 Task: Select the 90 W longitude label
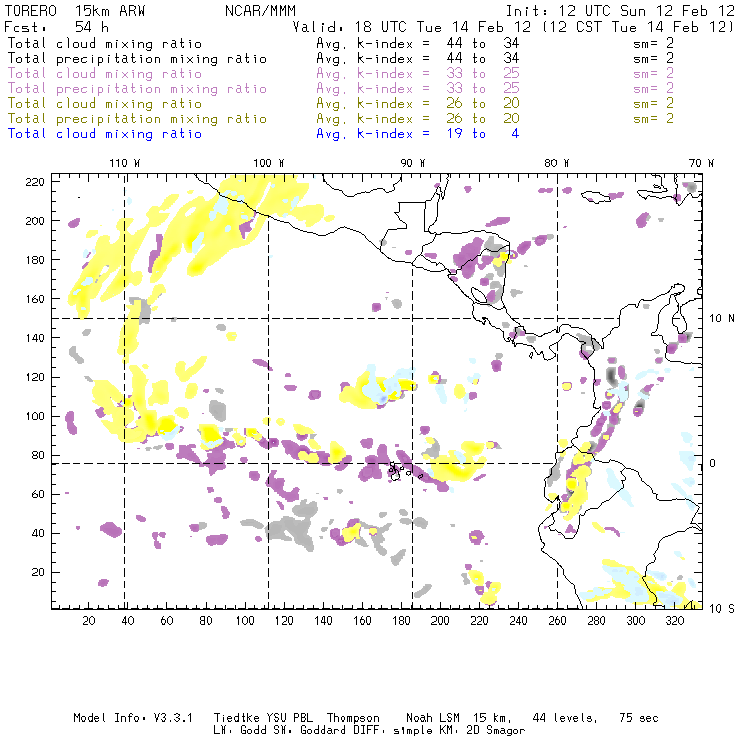(x=412, y=163)
